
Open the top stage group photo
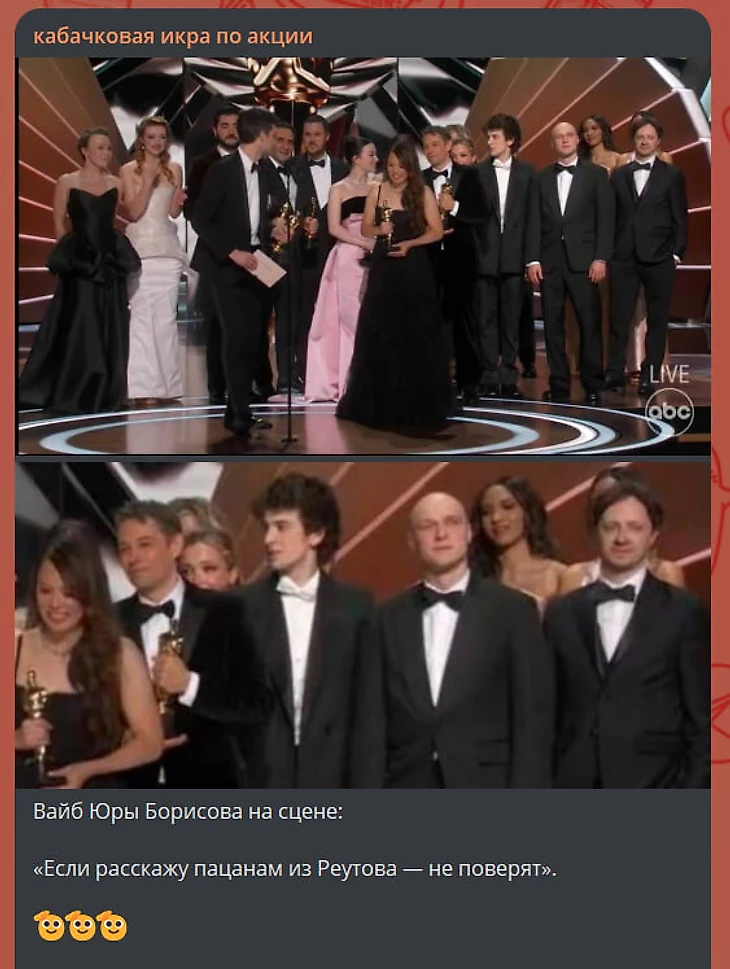tap(363, 256)
